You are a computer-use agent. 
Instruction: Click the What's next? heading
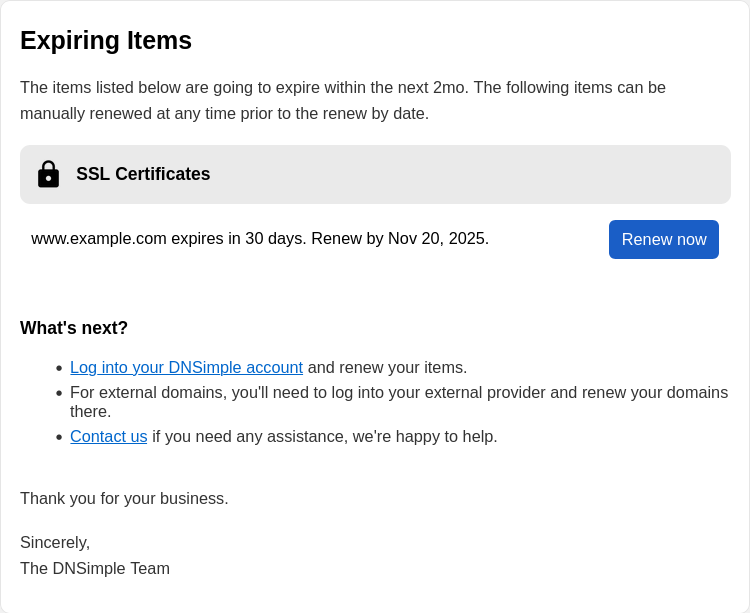pos(74,328)
